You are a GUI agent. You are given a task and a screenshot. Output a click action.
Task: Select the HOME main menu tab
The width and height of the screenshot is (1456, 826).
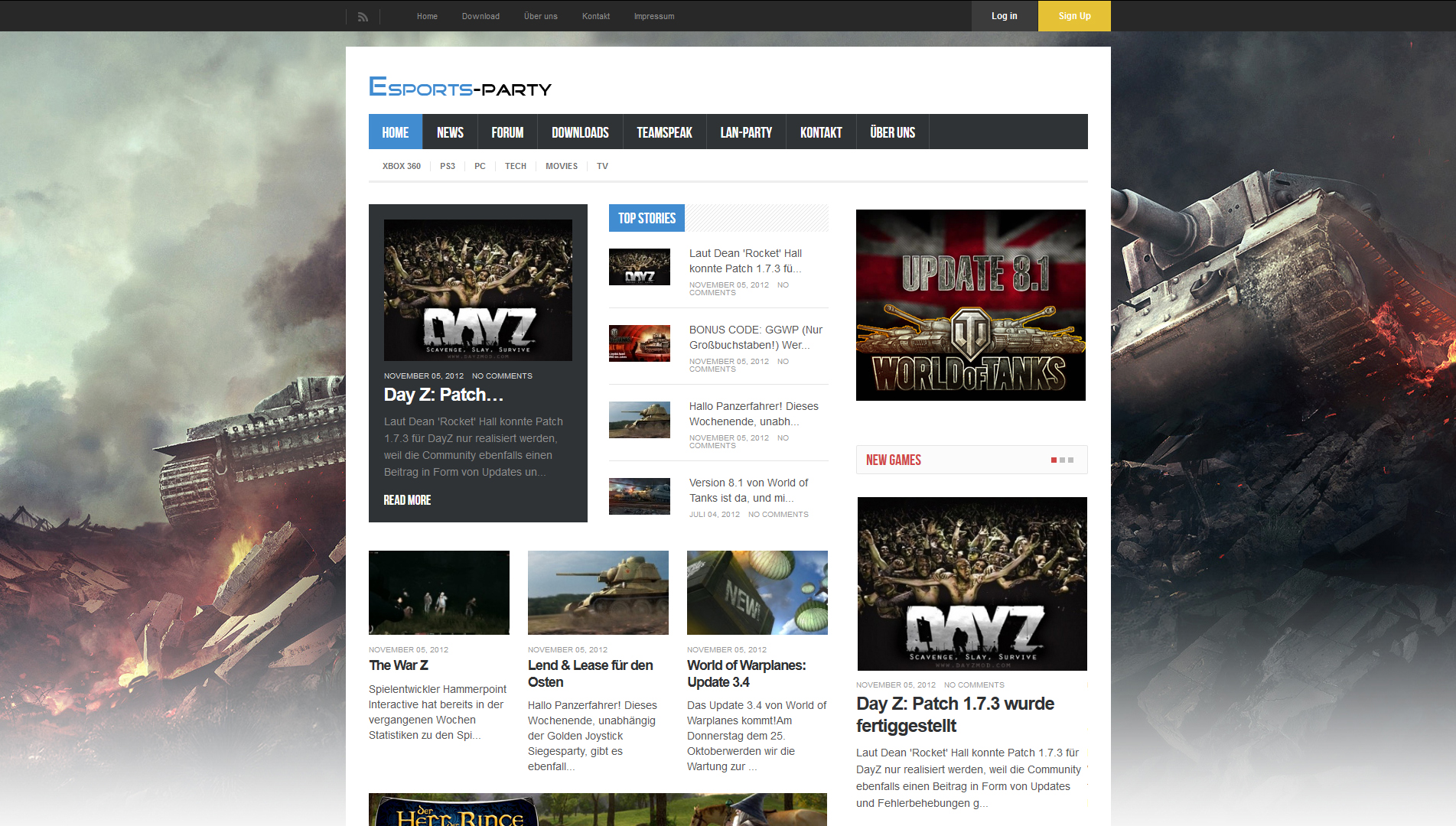(x=396, y=132)
